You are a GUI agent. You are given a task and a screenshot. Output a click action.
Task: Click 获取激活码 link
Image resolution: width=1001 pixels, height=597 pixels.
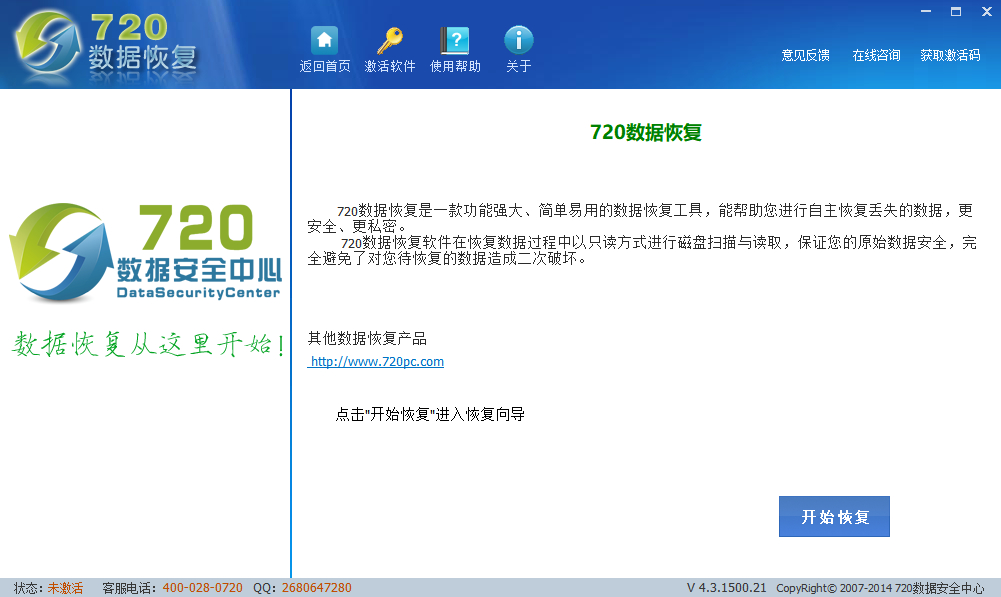(950, 56)
